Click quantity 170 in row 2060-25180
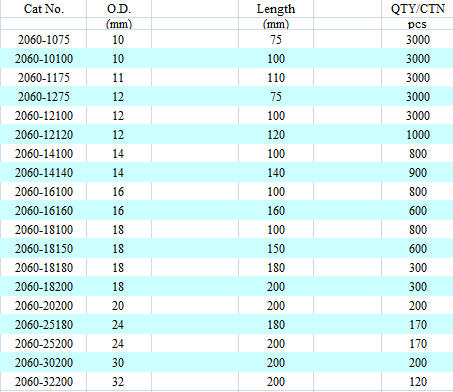 point(418,325)
